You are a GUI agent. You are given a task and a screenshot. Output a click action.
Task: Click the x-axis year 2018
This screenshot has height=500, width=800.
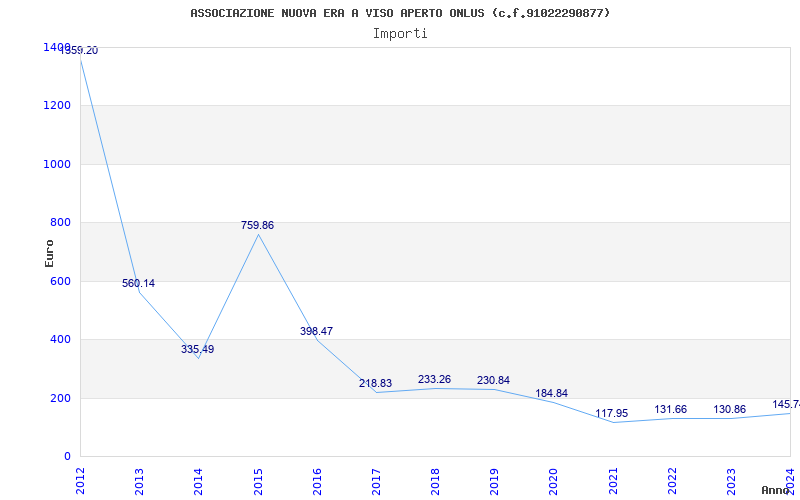coord(435,482)
